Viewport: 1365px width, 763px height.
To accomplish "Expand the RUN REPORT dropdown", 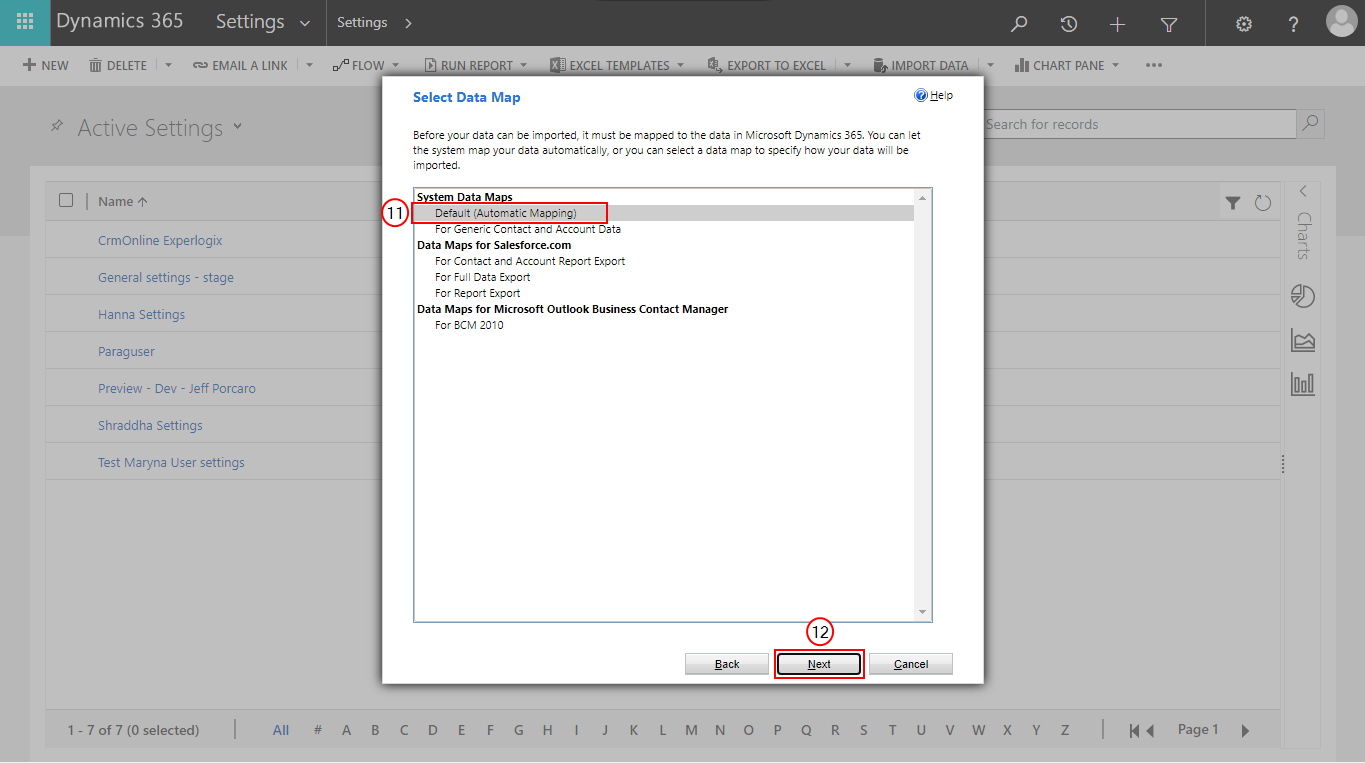I will point(524,66).
